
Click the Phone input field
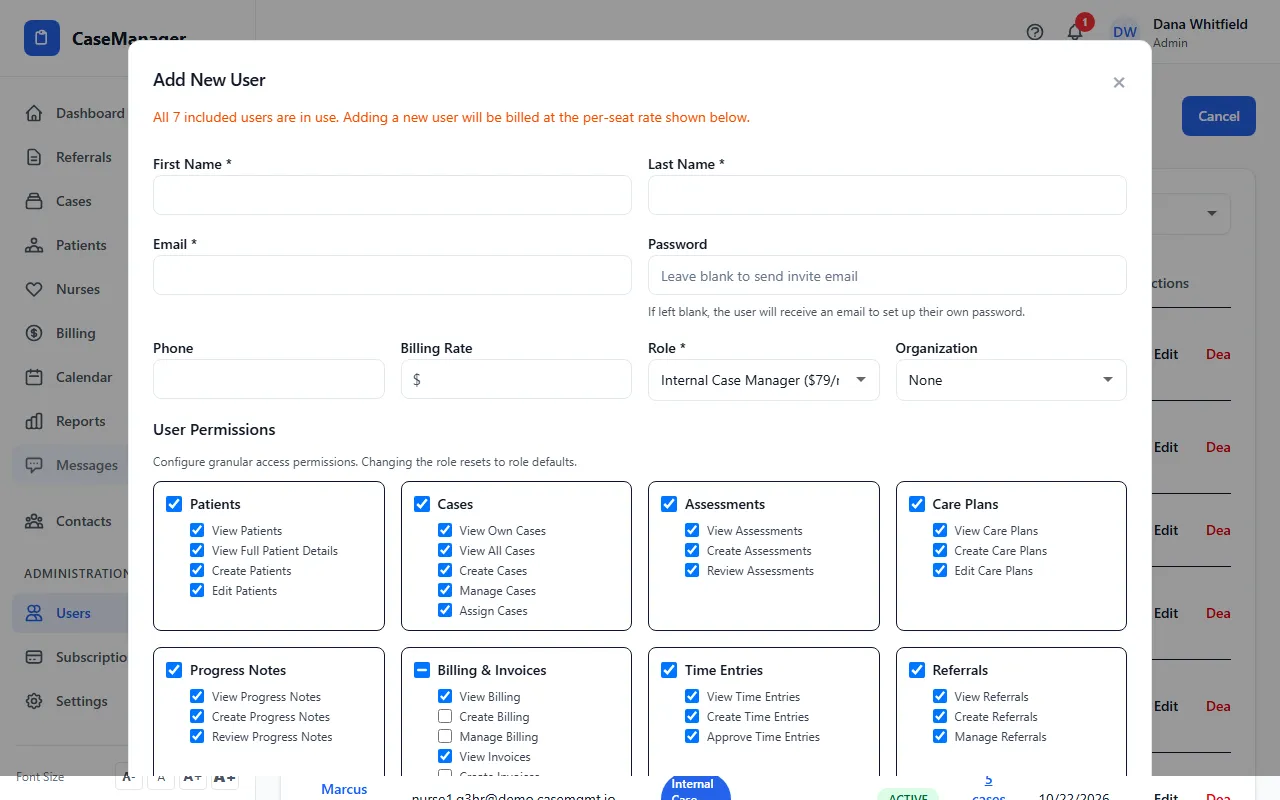[268, 380]
